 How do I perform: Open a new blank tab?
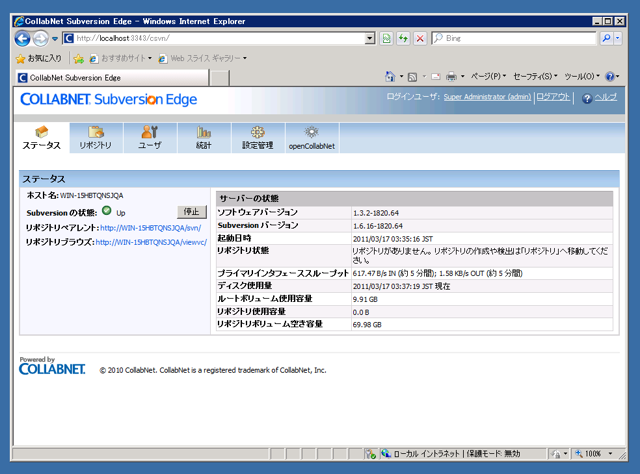click(220, 78)
